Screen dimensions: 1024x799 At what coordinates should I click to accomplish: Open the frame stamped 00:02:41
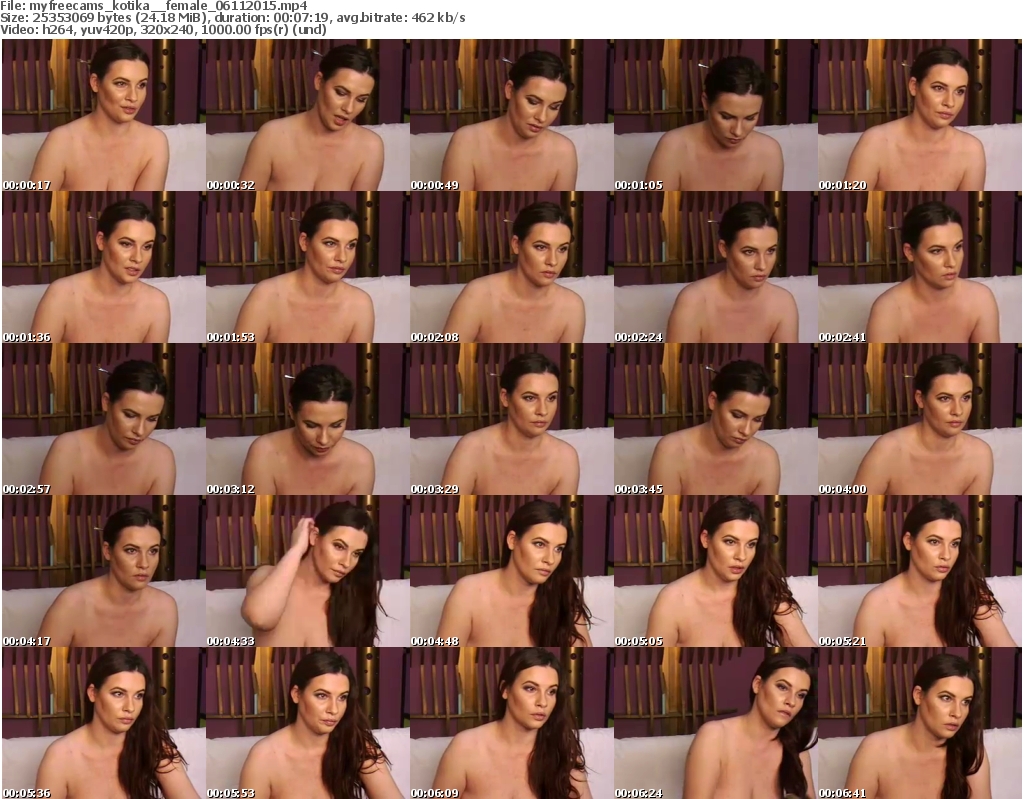coord(920,267)
